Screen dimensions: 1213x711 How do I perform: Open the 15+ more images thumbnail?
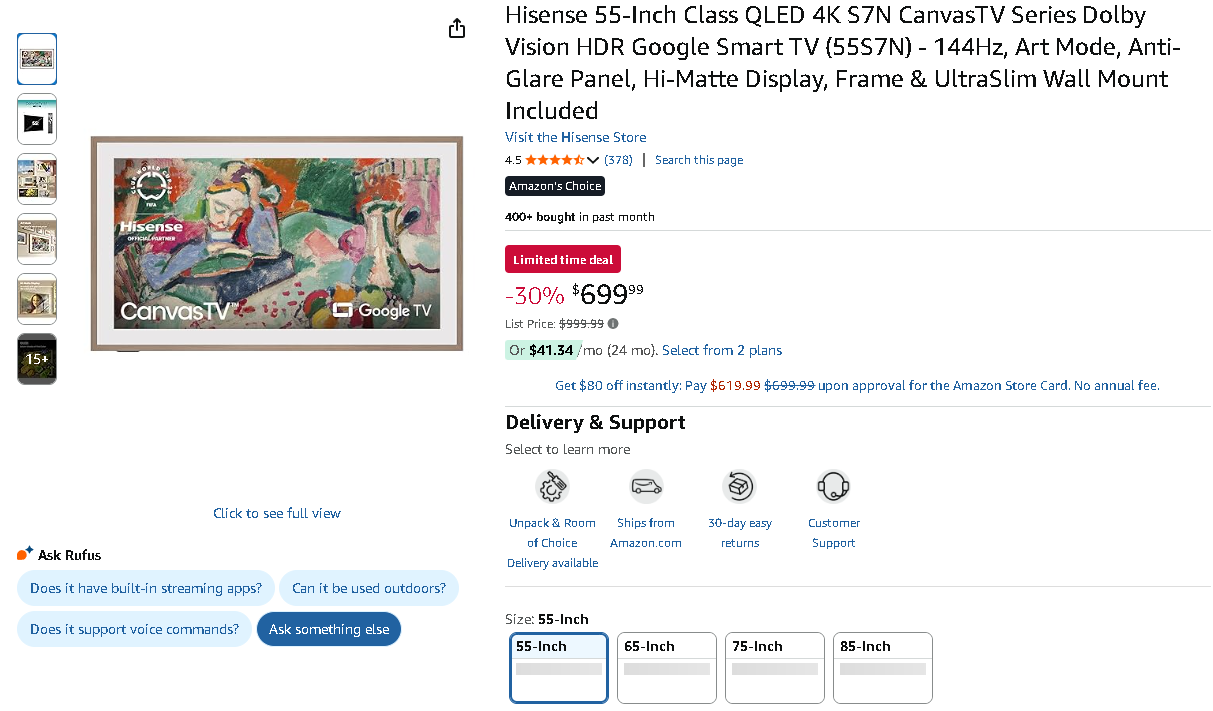[x=37, y=359]
